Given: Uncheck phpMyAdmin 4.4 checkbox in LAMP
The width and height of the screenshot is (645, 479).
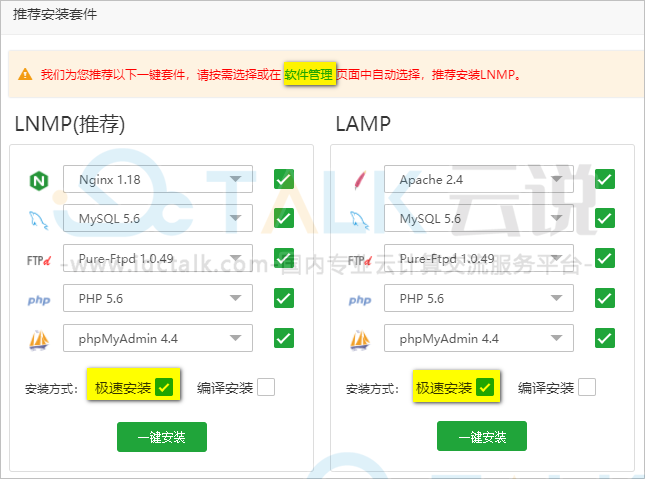Looking at the screenshot, I should click(605, 338).
